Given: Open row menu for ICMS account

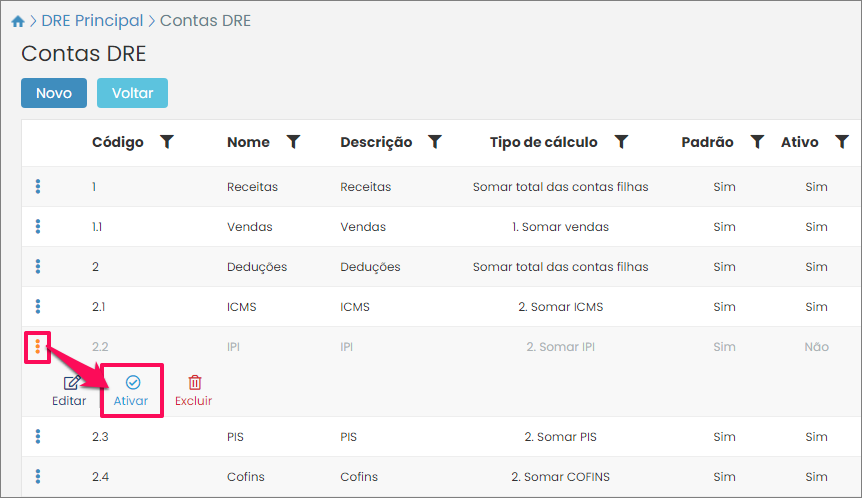Looking at the screenshot, I should 38,306.
